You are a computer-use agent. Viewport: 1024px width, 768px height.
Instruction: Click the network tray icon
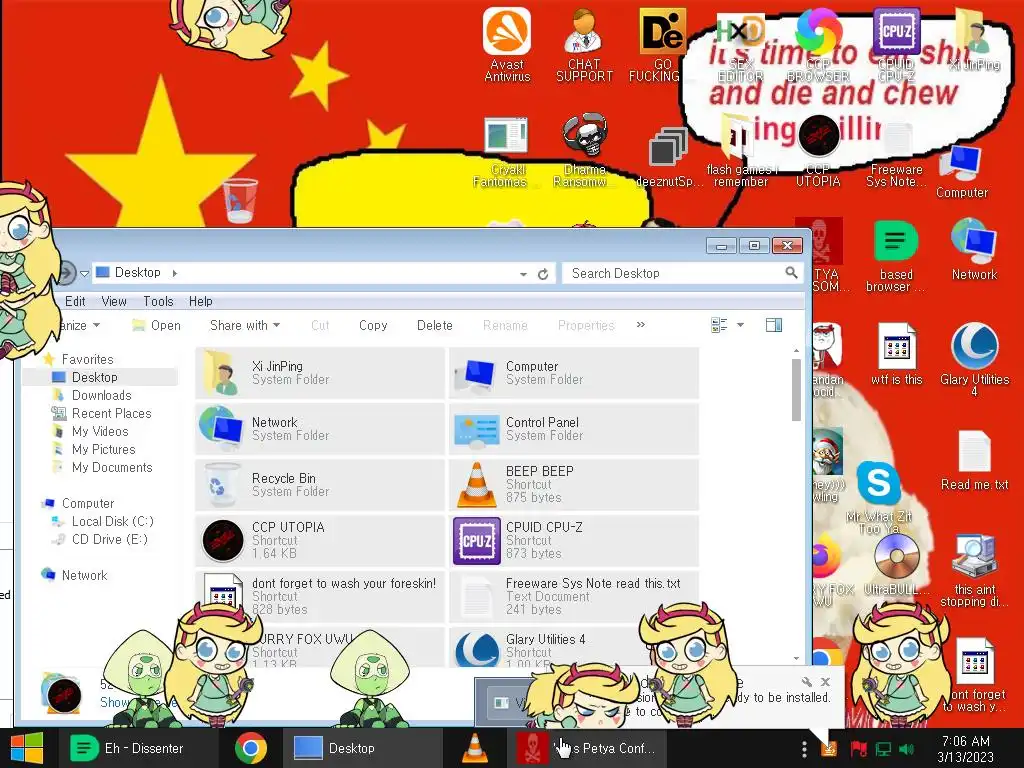tap(883, 749)
